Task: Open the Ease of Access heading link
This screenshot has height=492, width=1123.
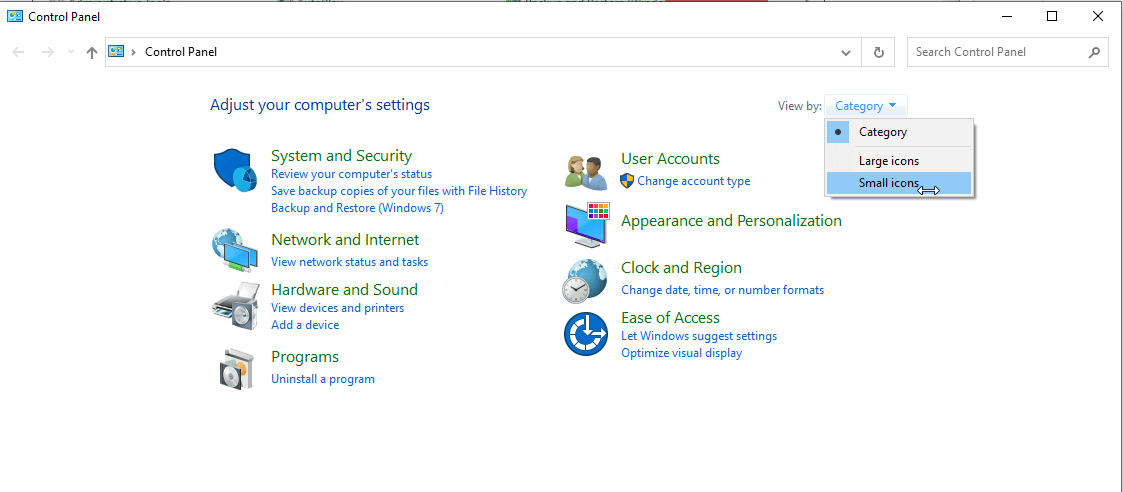Action: tap(670, 317)
